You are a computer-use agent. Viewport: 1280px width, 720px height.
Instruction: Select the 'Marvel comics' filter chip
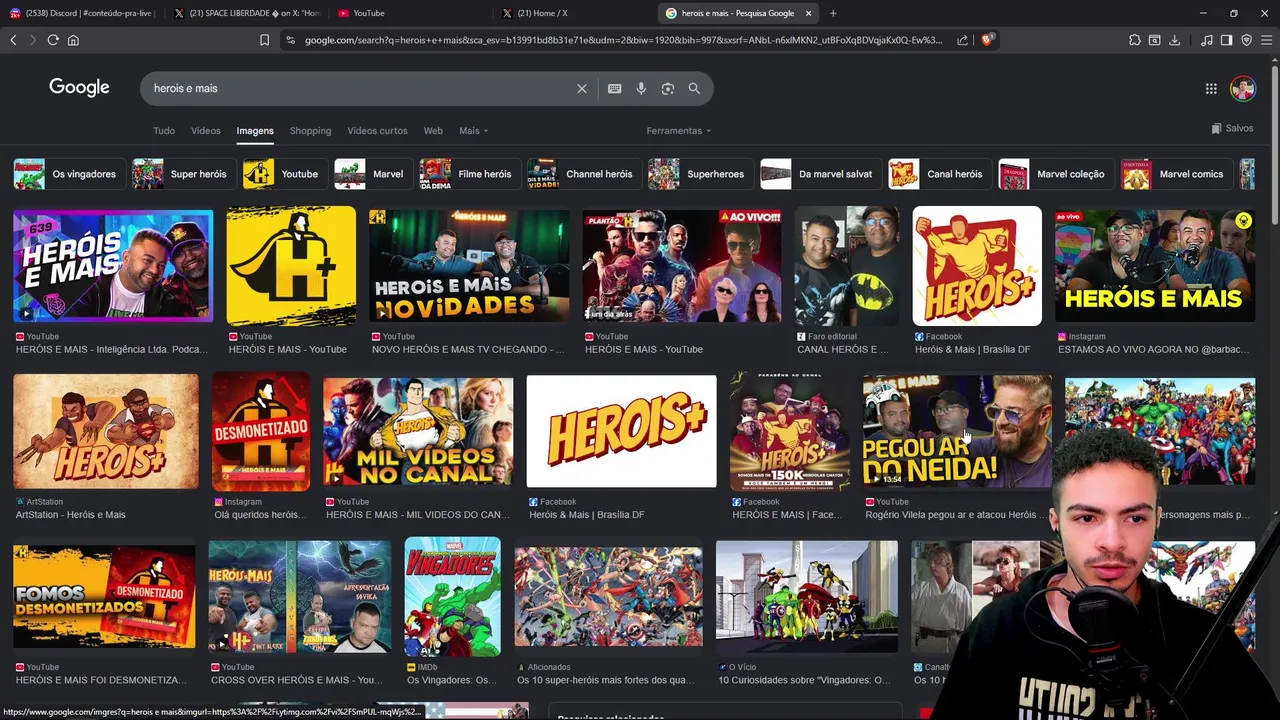(x=1175, y=174)
